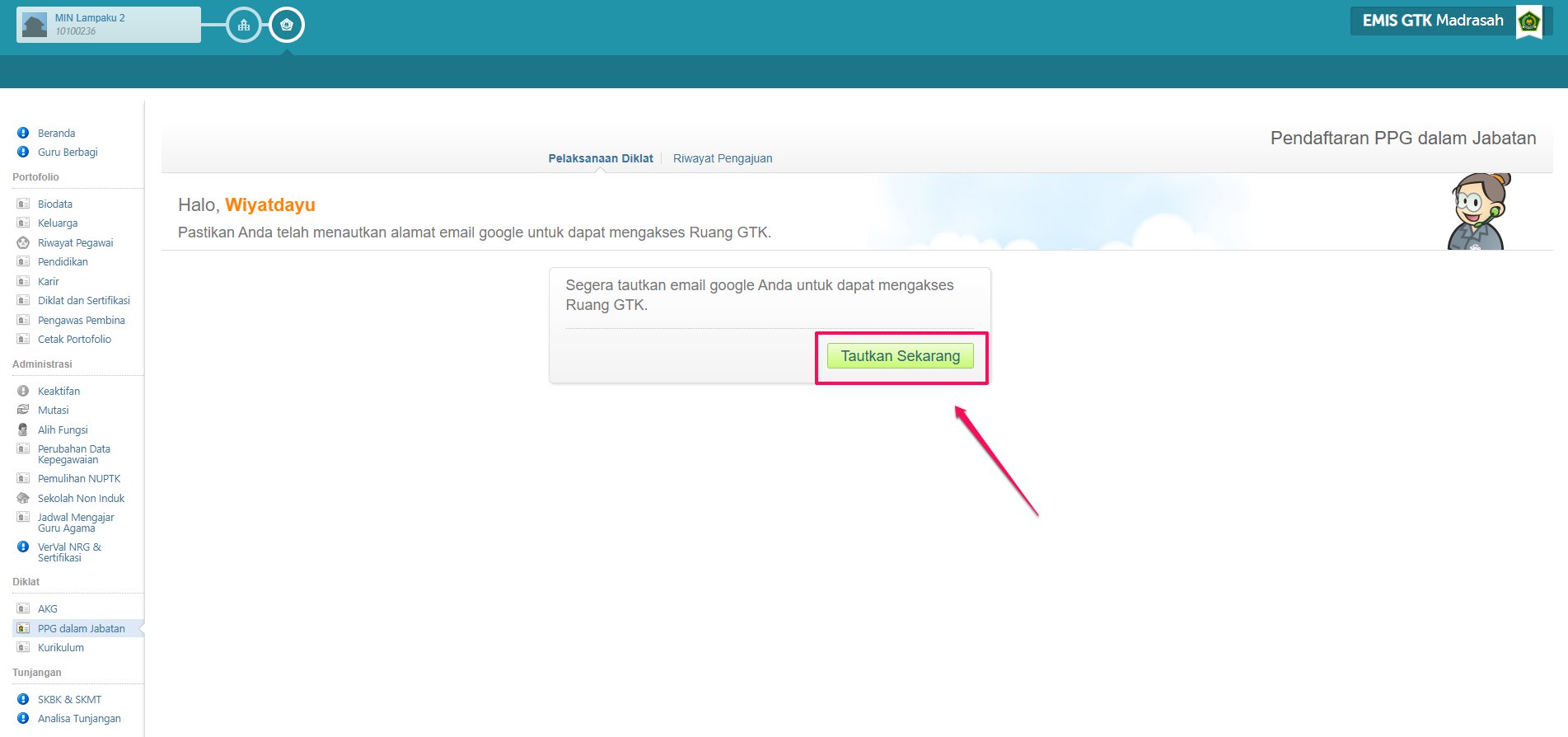
Task: Click the circular teacher profile icon in header
Action: point(287,26)
